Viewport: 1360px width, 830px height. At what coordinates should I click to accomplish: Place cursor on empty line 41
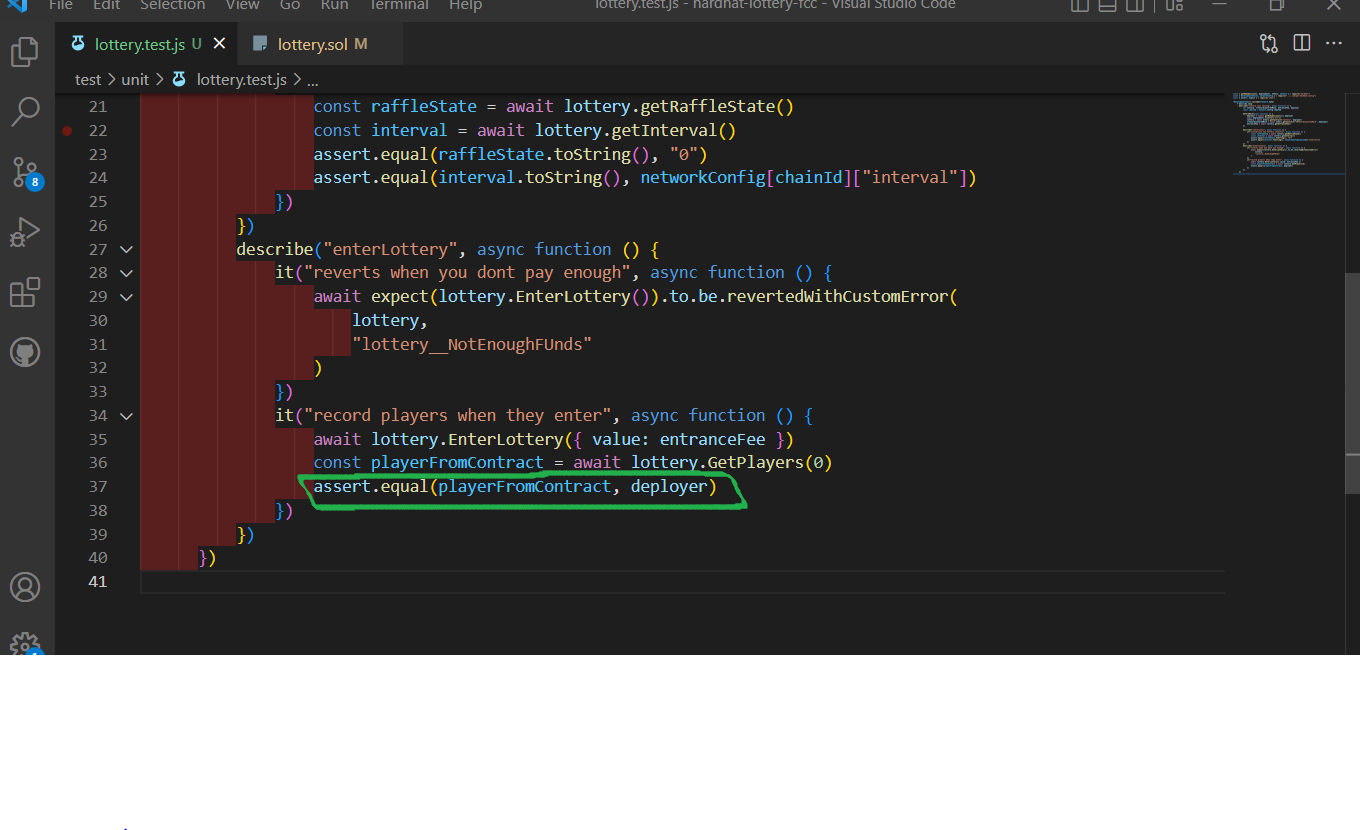[683, 581]
